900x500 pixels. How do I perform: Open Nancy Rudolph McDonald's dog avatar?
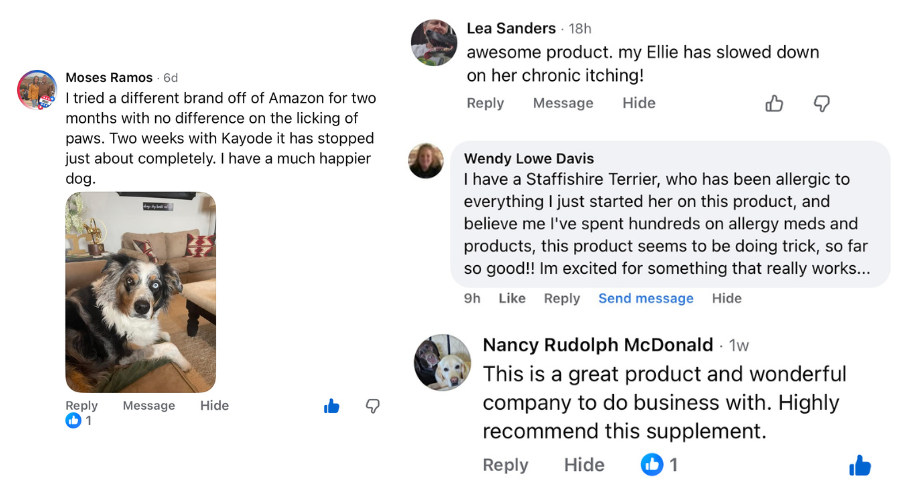(443, 362)
